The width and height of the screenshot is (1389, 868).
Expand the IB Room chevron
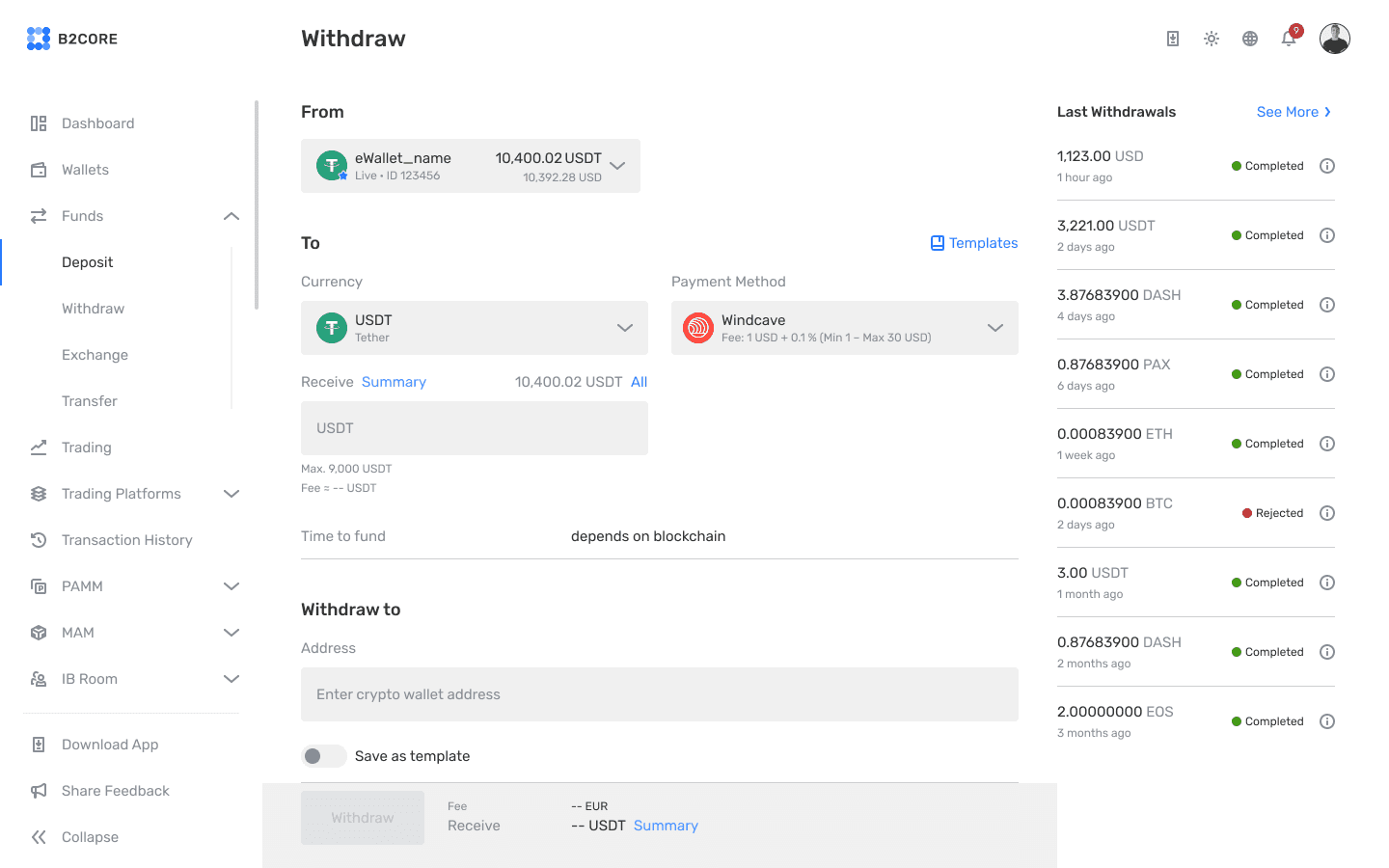coord(231,679)
